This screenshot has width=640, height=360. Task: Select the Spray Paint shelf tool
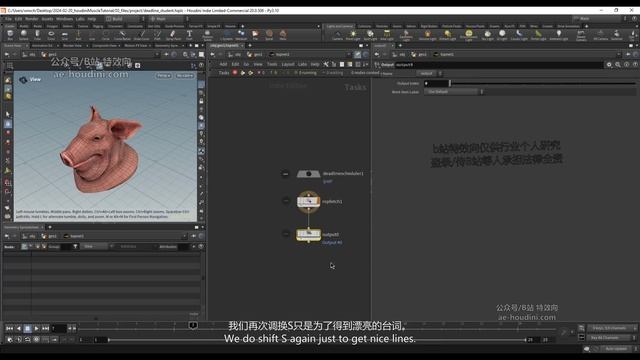click(x=173, y=35)
